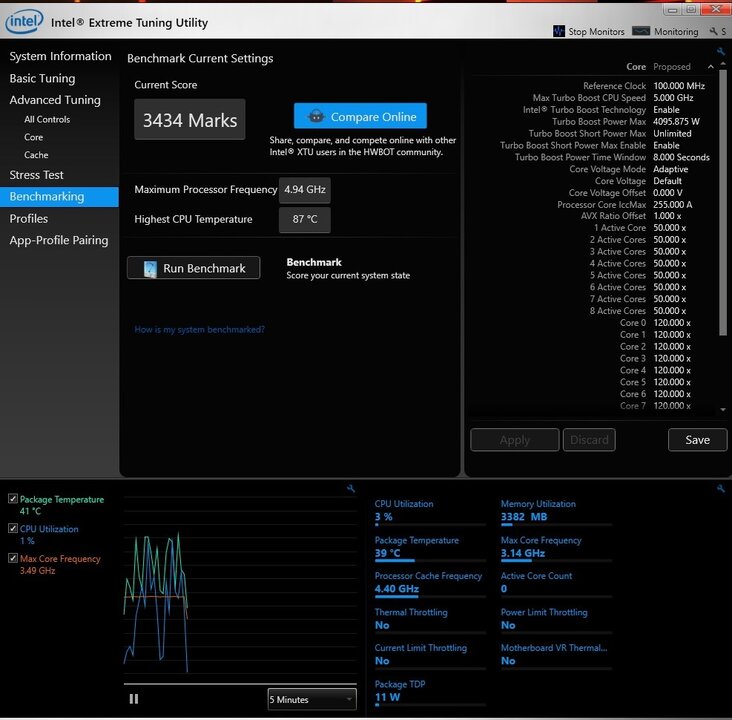Click Active Core Count 0 readout
Screen dimensions: 732x720
504,589
